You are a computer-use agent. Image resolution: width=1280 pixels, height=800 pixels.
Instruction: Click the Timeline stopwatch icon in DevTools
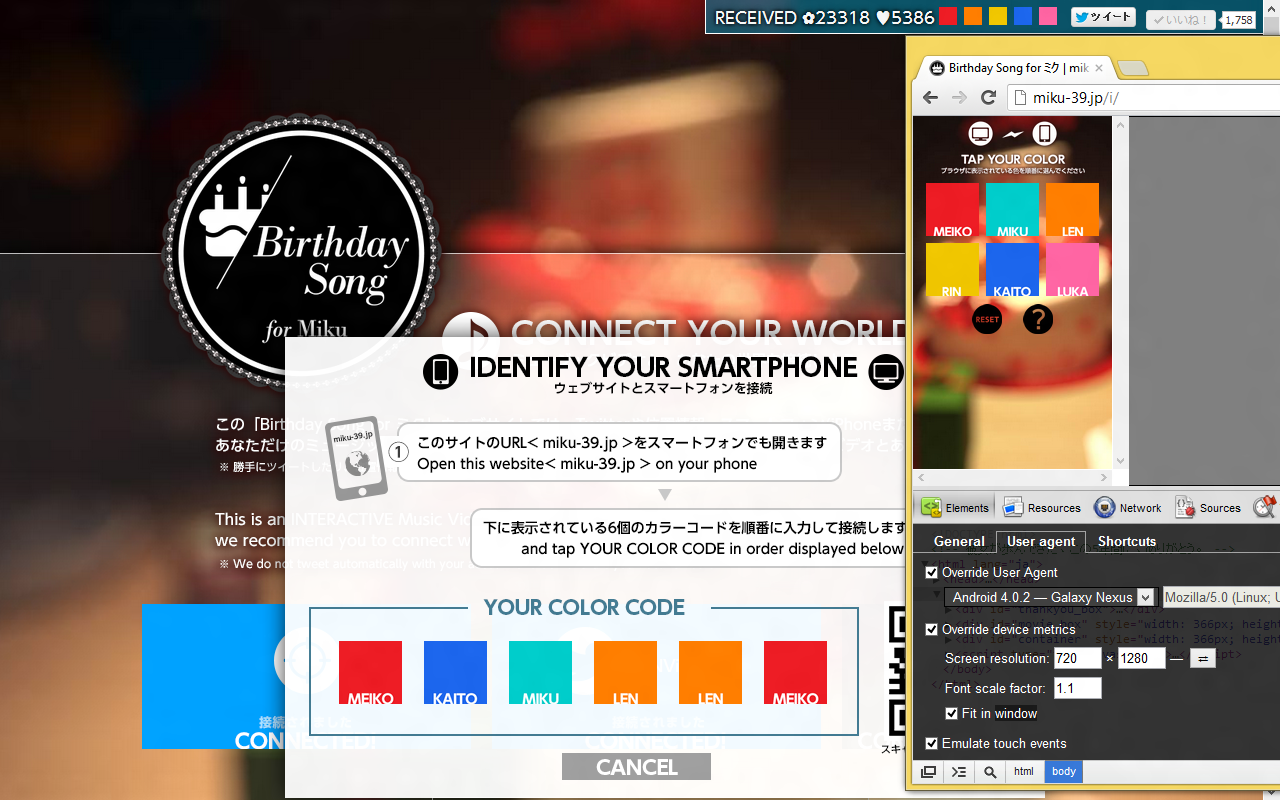point(1265,506)
